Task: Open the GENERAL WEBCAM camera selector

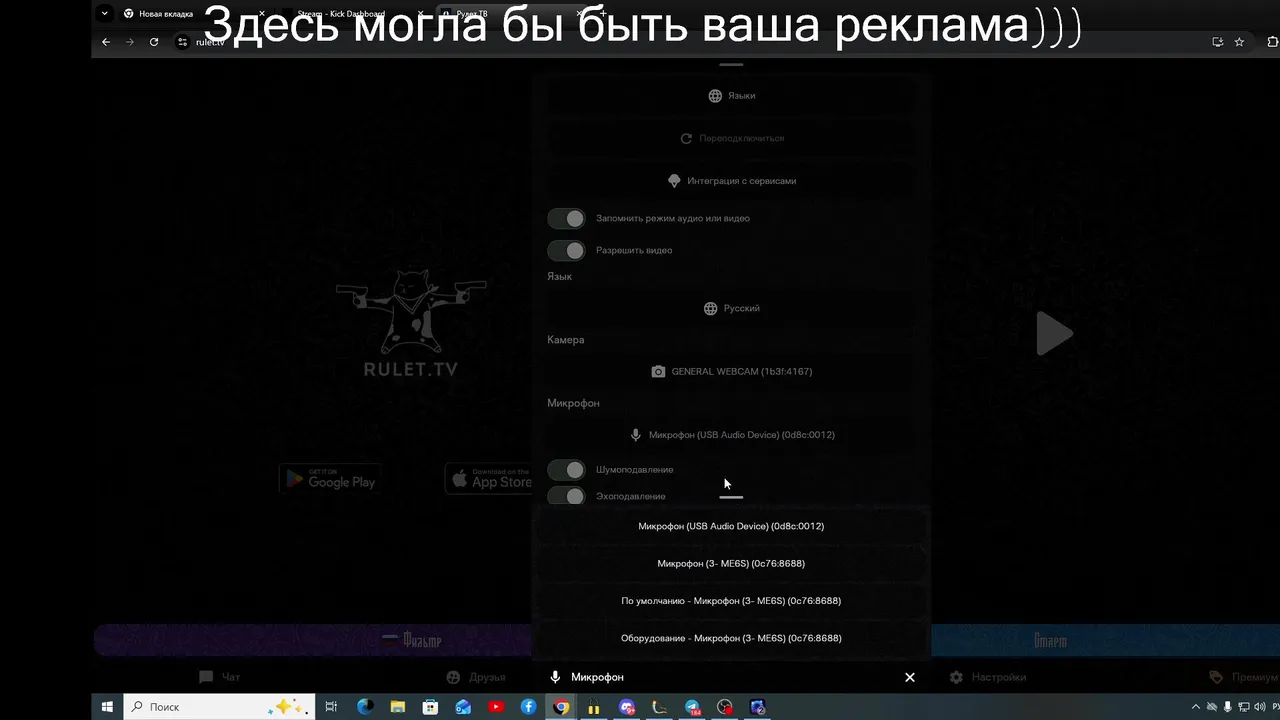Action: click(731, 371)
